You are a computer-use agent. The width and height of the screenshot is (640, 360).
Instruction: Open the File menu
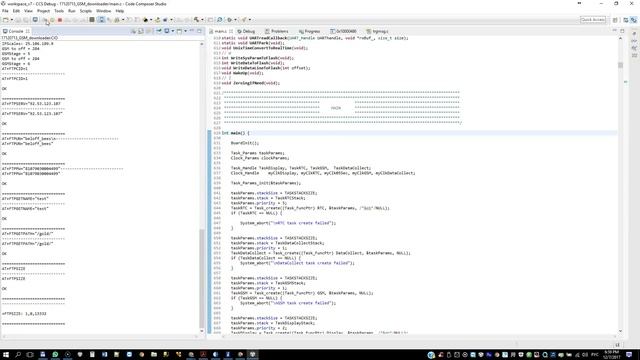tap(5, 11)
